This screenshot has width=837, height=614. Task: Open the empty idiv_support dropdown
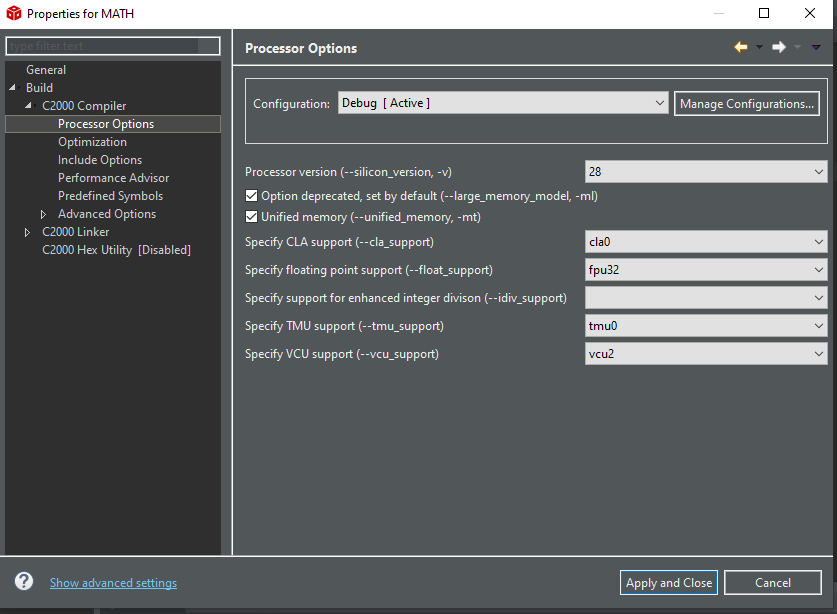706,297
